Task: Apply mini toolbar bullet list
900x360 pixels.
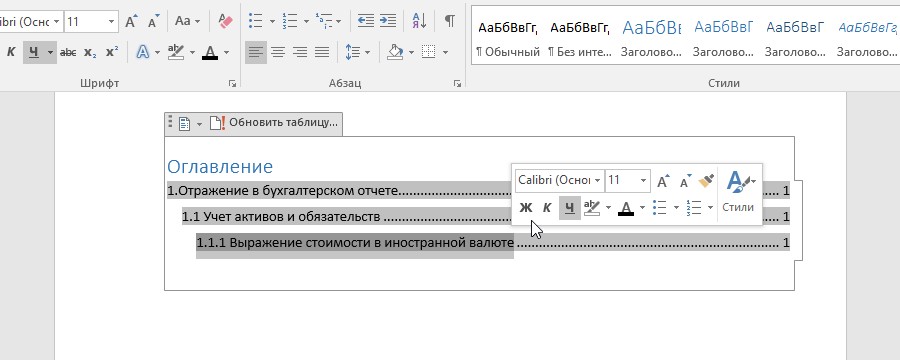Action: click(660, 208)
